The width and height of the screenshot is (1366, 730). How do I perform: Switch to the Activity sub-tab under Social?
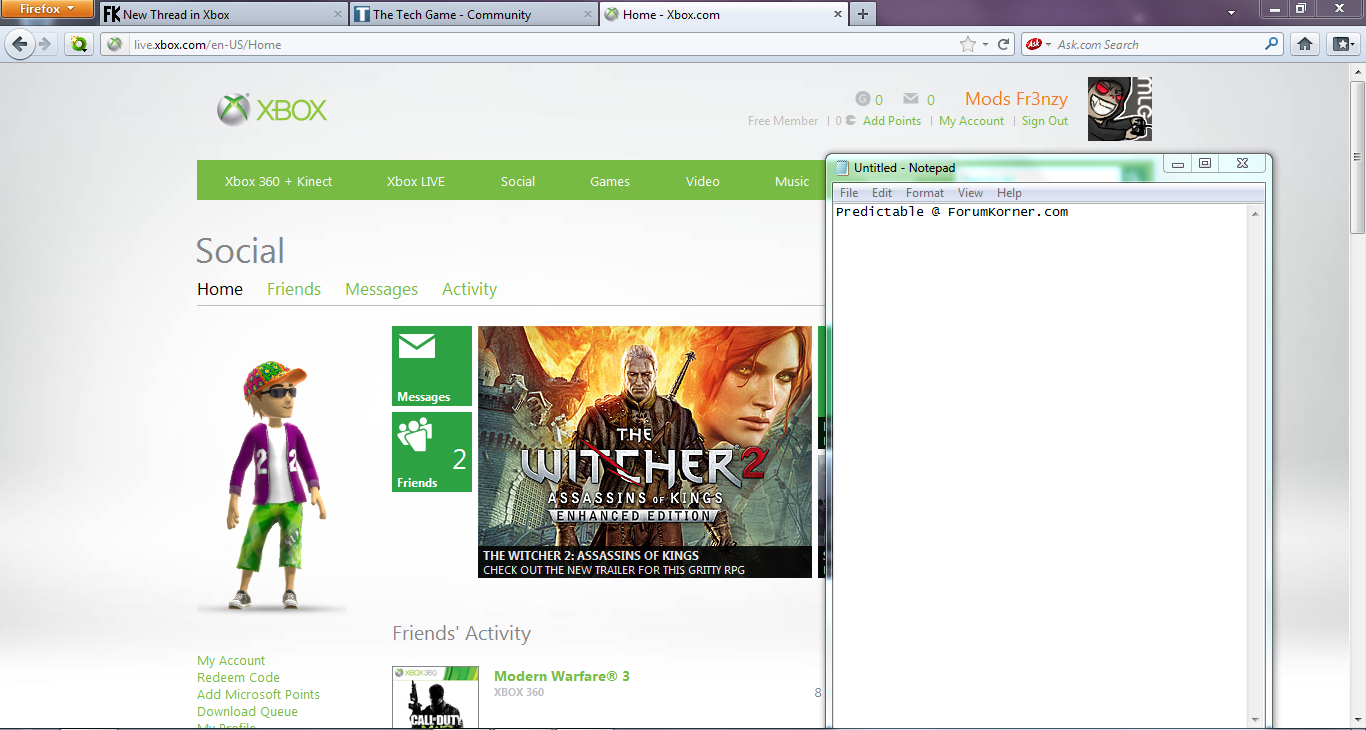(x=470, y=289)
